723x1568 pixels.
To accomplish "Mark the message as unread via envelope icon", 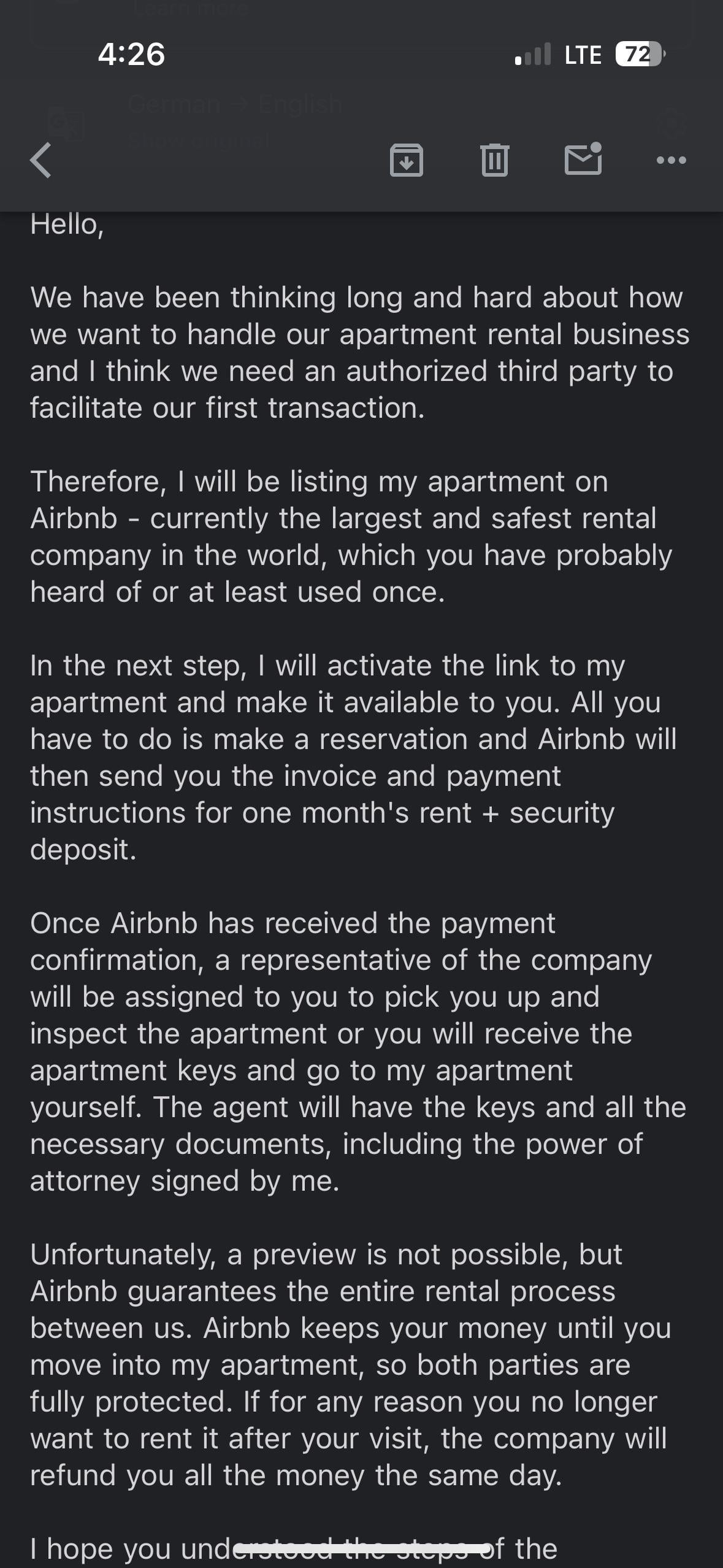I will (x=583, y=159).
